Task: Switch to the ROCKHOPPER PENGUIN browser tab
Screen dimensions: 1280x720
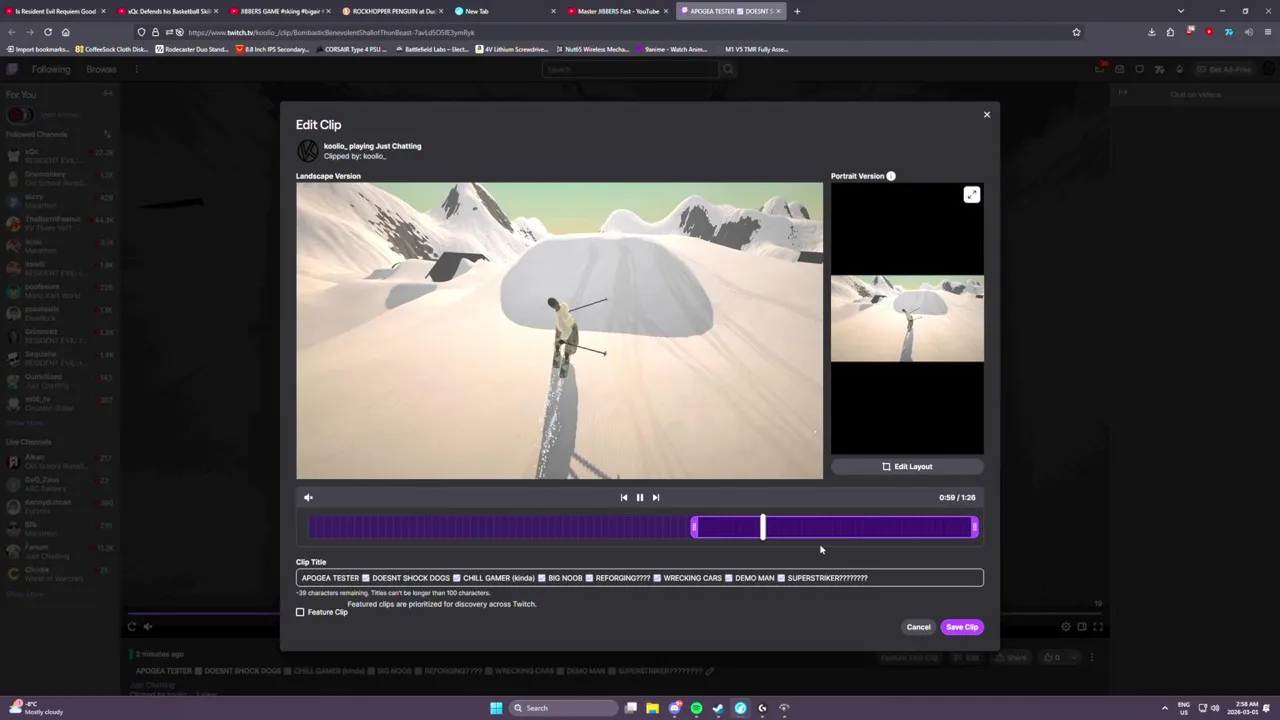Action: (392, 11)
